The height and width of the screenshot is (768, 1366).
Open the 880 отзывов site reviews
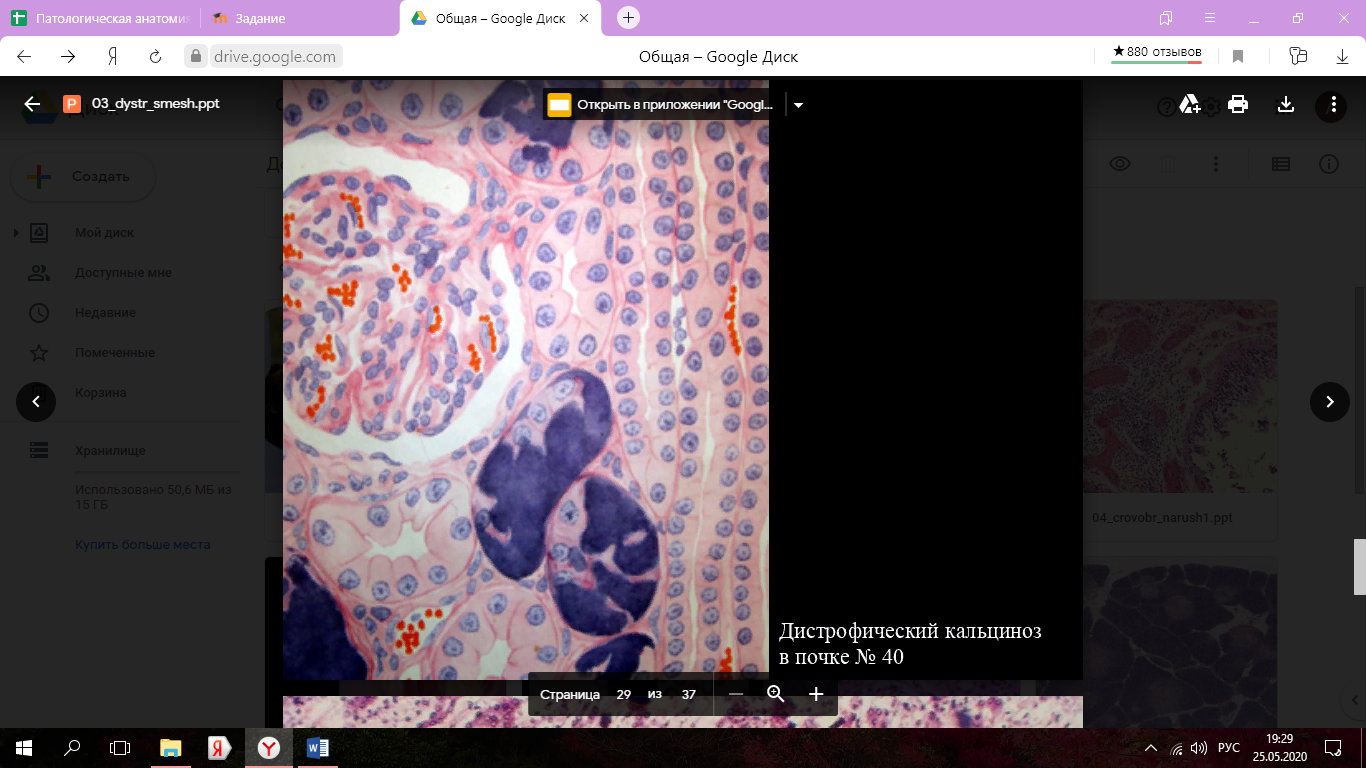[1157, 53]
